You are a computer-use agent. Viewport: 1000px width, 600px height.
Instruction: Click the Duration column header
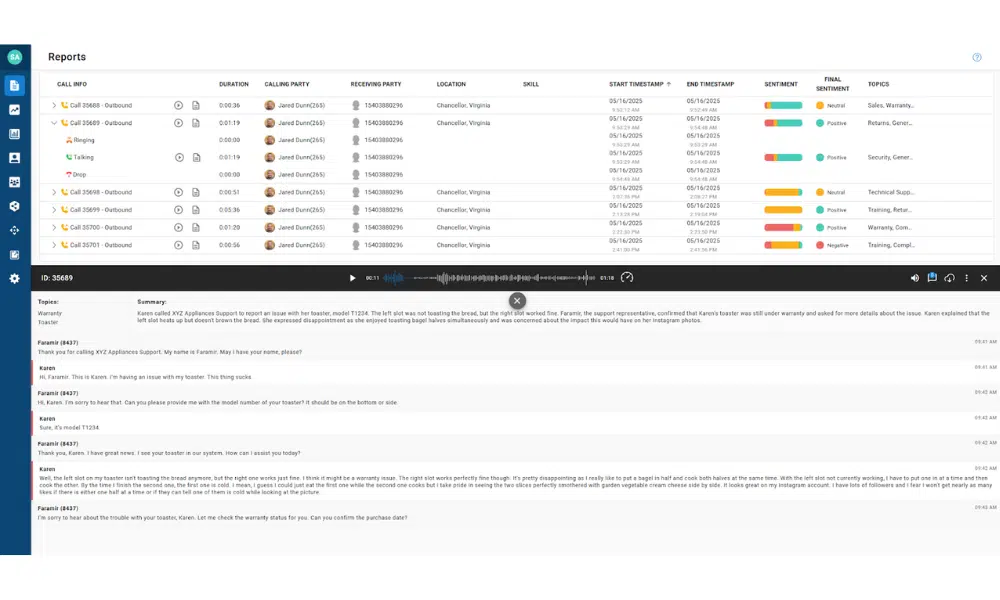point(233,84)
